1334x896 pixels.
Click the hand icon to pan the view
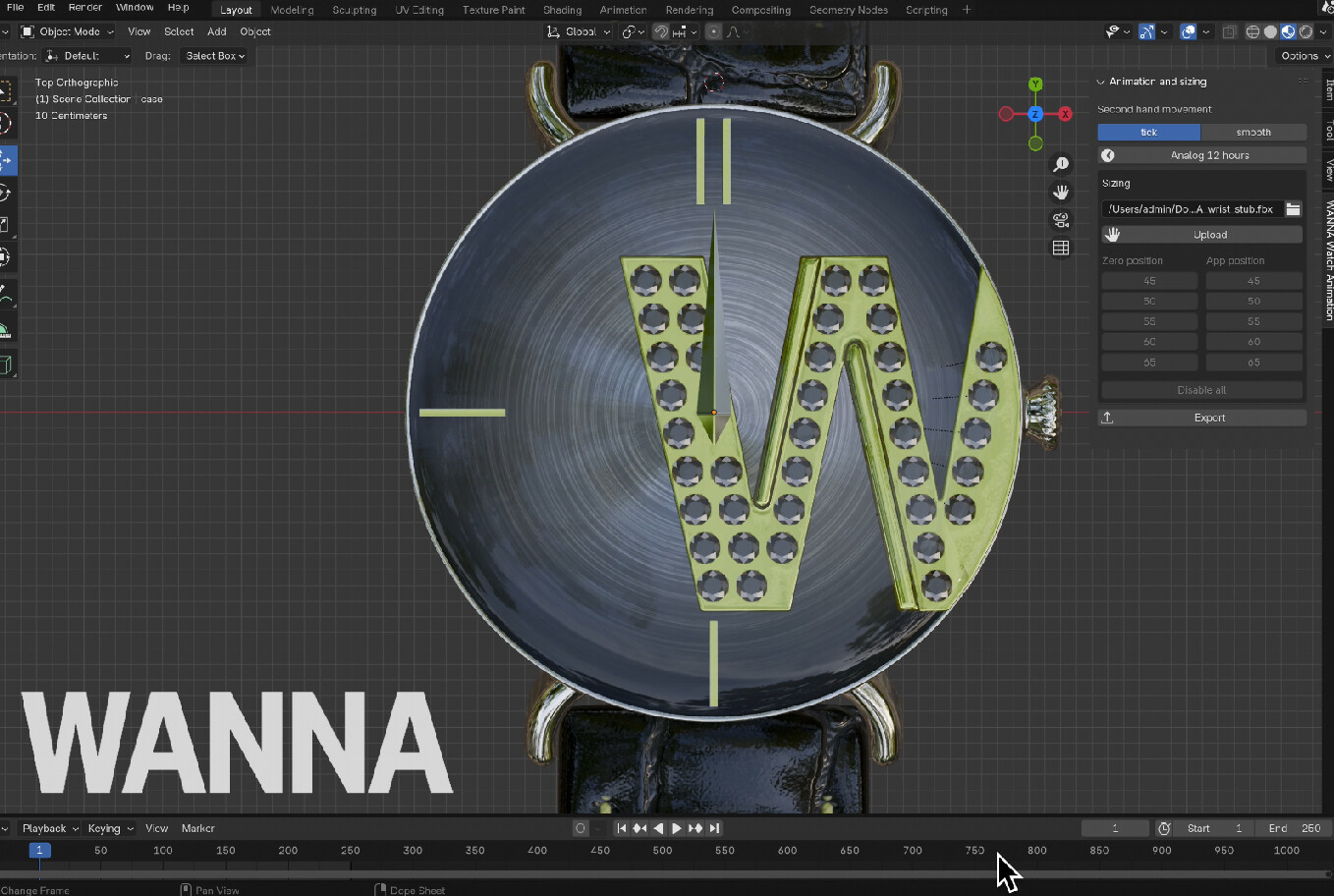1061,192
